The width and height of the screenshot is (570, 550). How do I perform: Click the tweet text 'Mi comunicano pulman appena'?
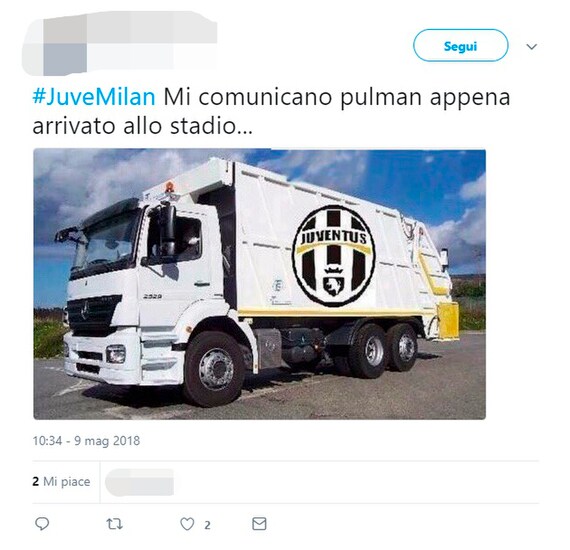click(337, 97)
